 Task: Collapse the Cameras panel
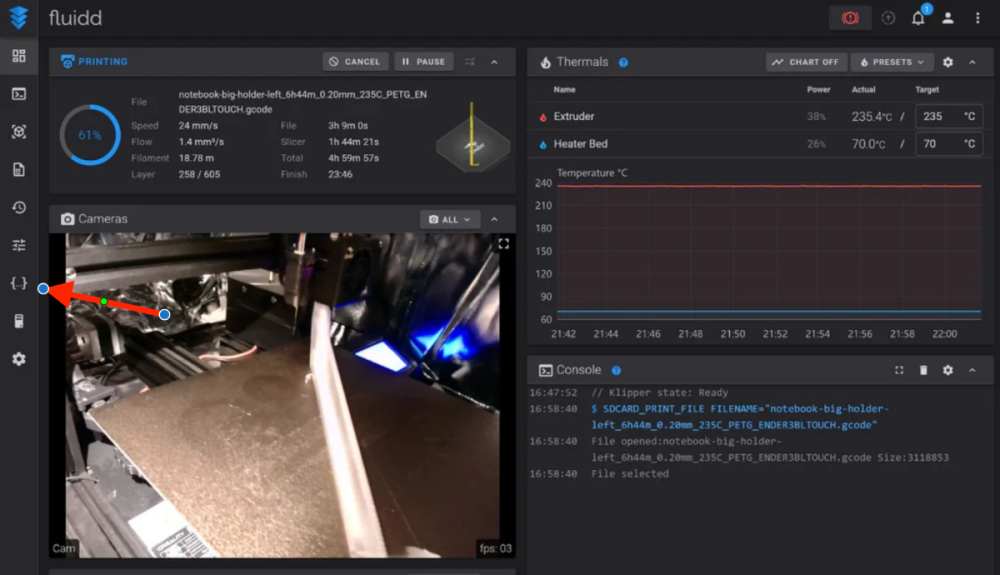494,219
